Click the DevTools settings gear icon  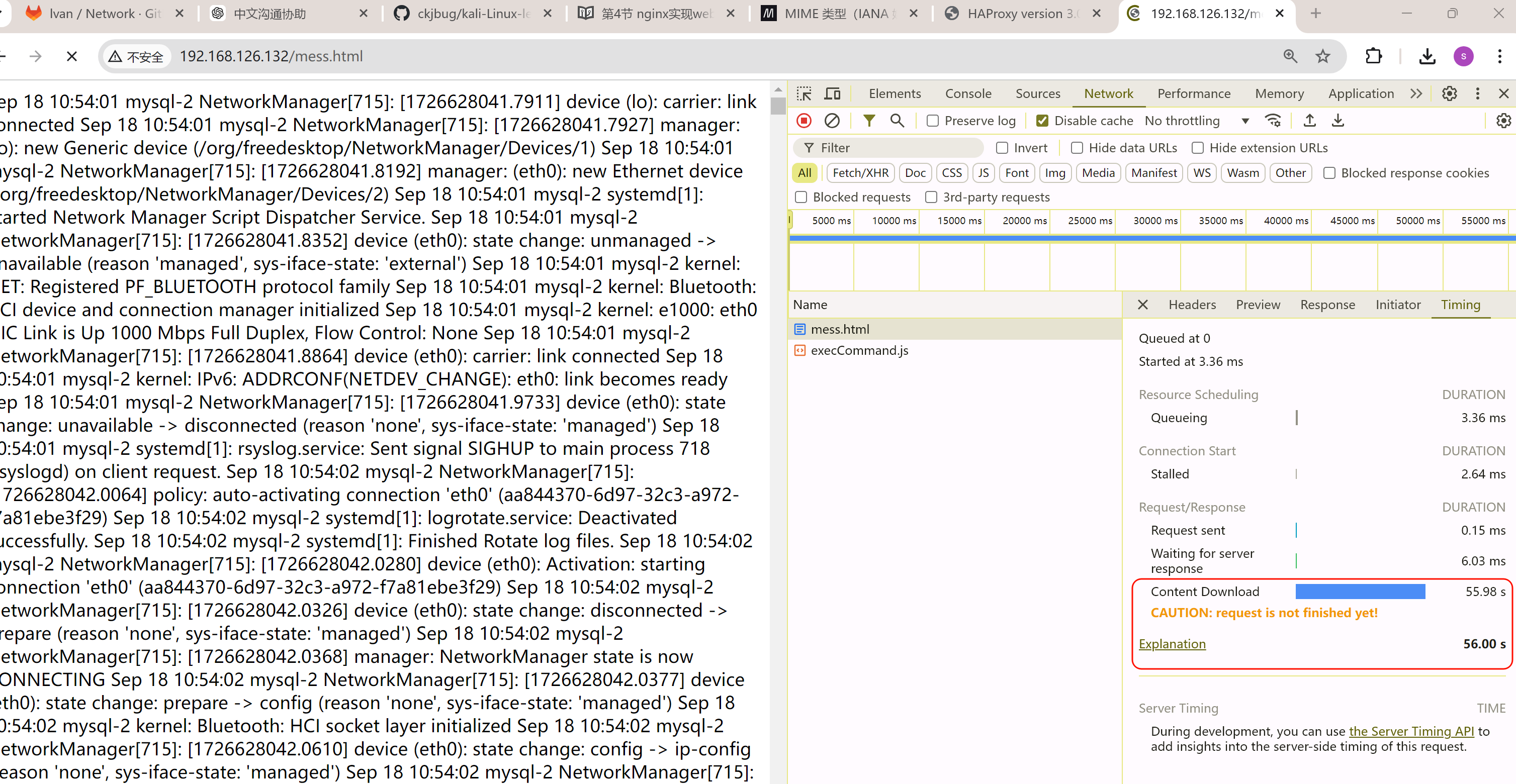pyautogui.click(x=1449, y=93)
